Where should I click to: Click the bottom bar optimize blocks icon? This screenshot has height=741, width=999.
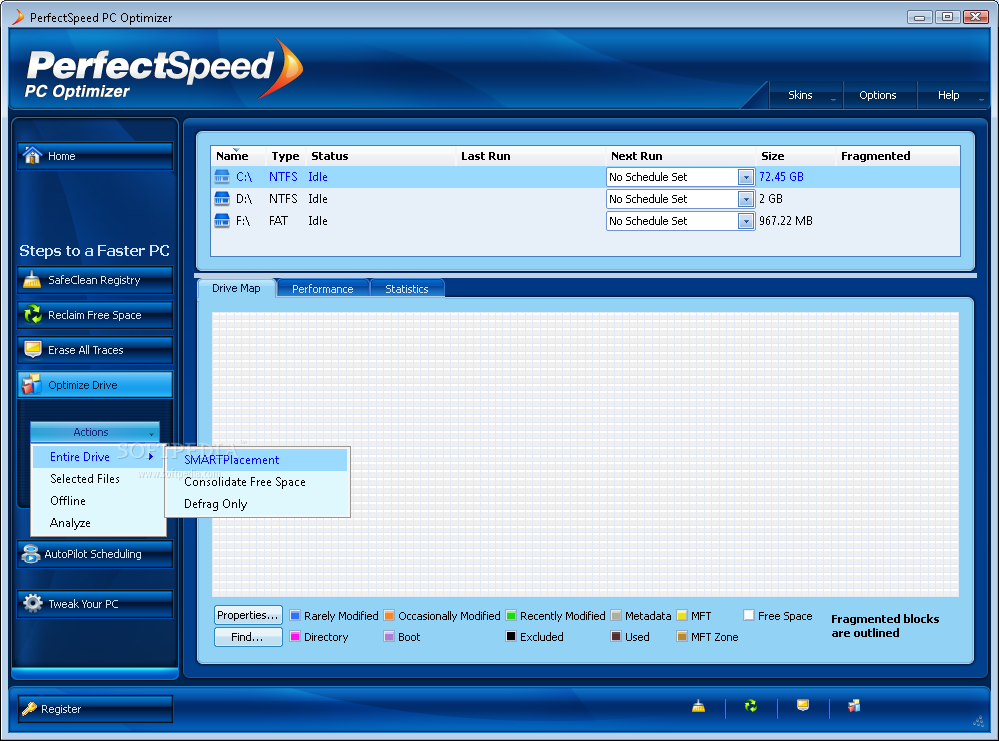[x=854, y=705]
